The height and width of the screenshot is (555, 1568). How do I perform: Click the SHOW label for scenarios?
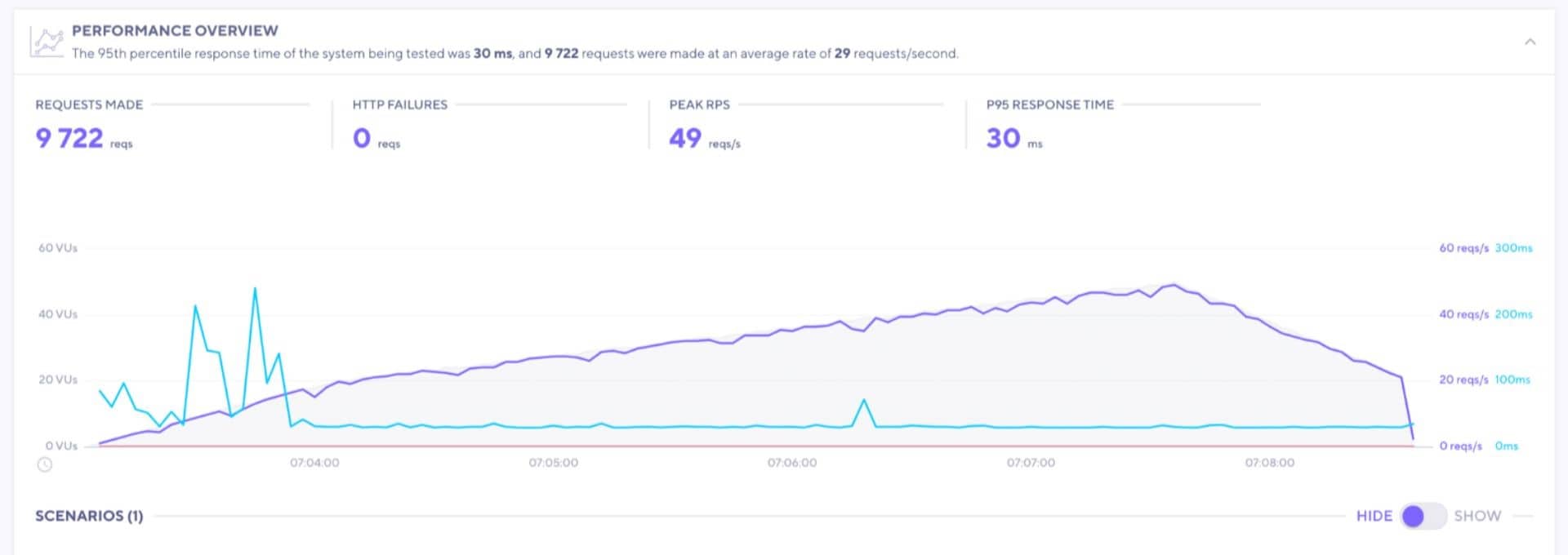[x=1477, y=516]
